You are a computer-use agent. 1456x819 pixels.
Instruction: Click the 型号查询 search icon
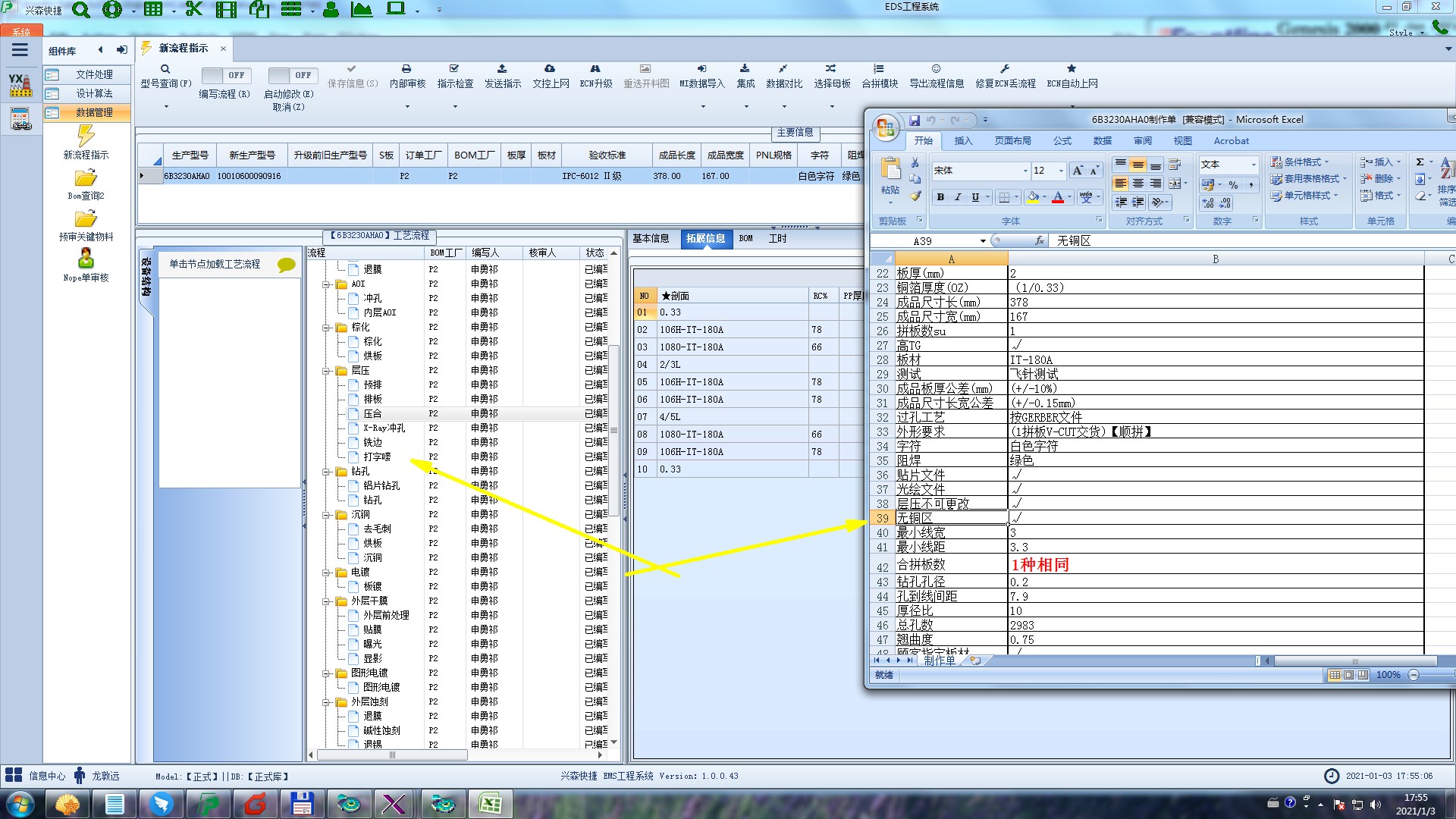165,69
